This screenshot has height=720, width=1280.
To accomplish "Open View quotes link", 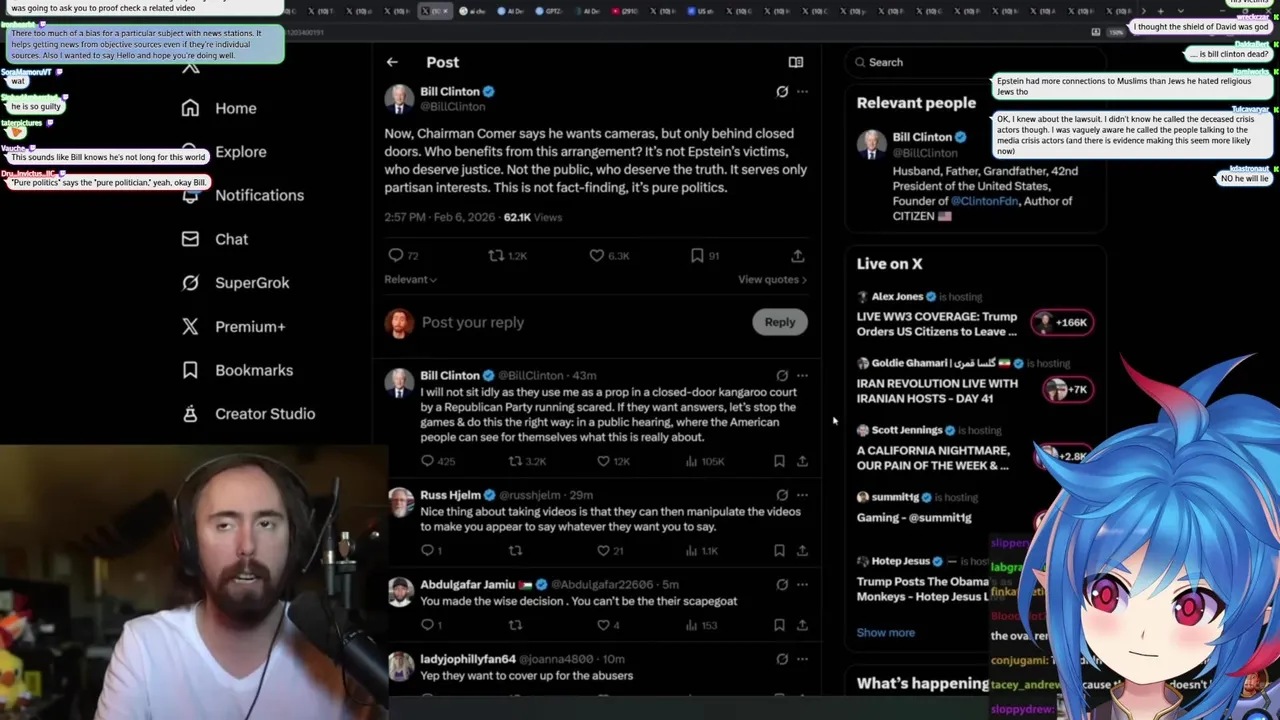I will pyautogui.click(x=772, y=279).
